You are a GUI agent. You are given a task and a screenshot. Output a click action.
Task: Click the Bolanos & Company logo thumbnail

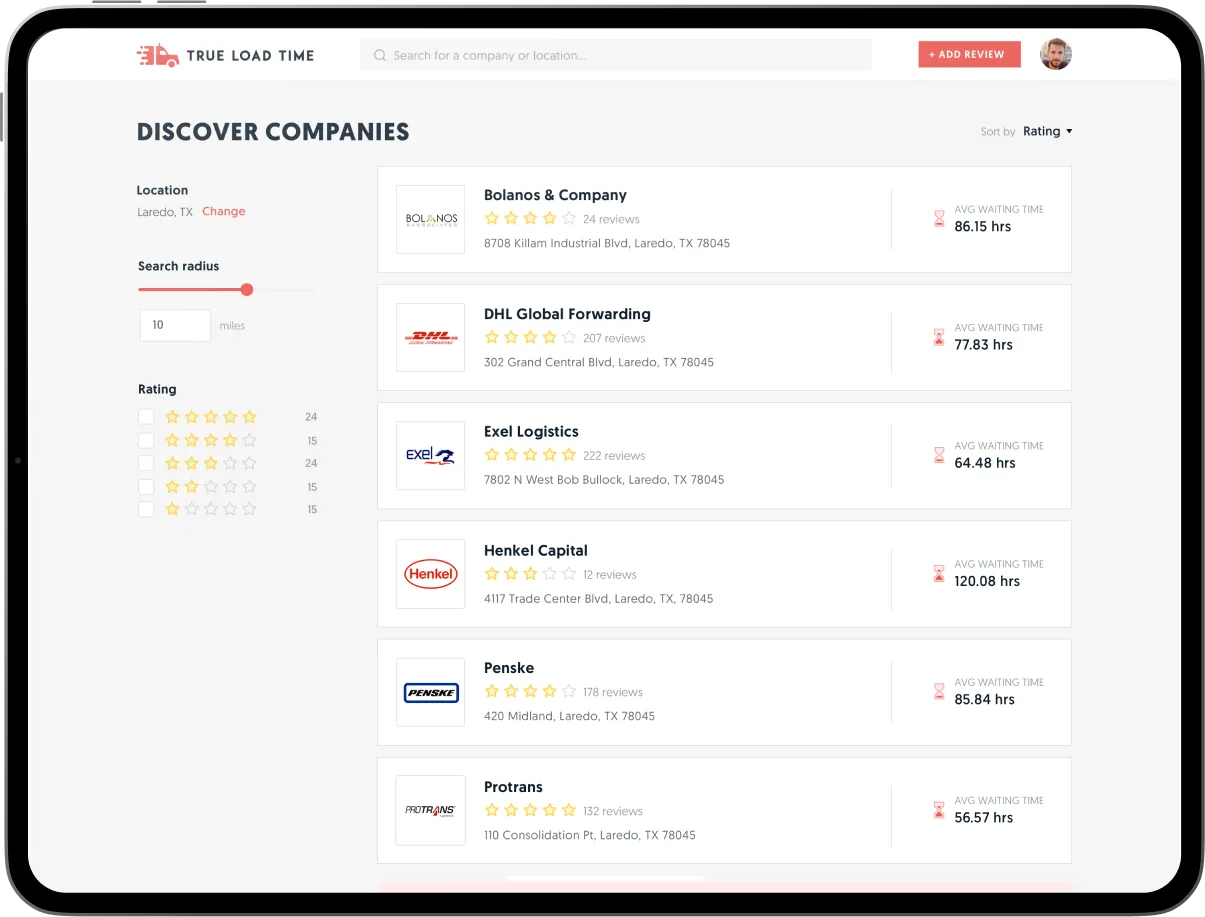click(431, 219)
